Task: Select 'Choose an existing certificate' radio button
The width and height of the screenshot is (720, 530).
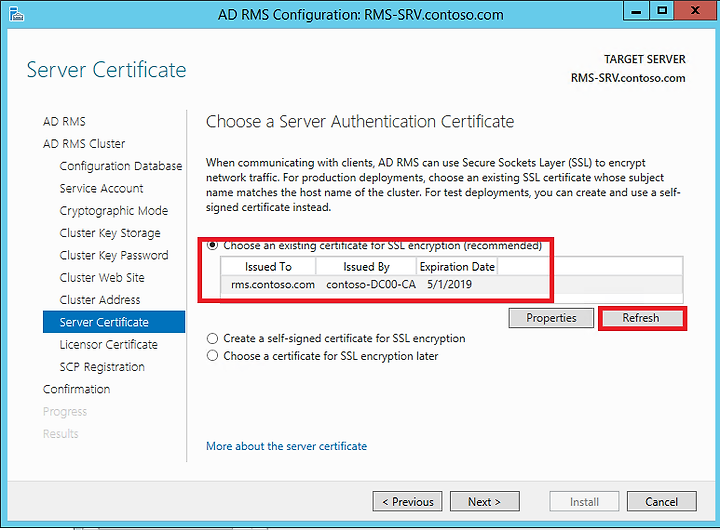Action: (212, 245)
